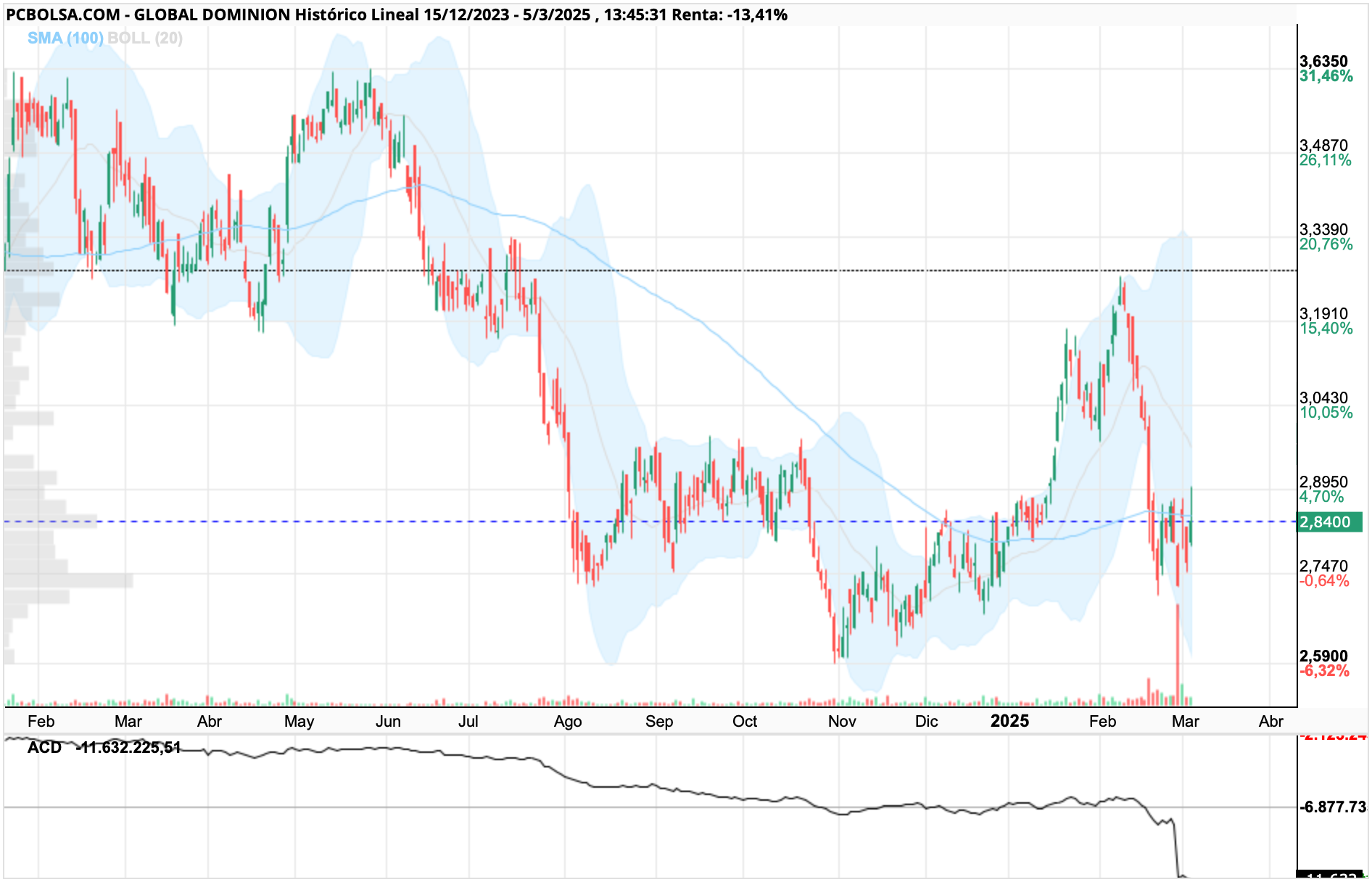Click the 3,0430 price axis label
This screenshot has height=882, width=1372.
point(1323,397)
